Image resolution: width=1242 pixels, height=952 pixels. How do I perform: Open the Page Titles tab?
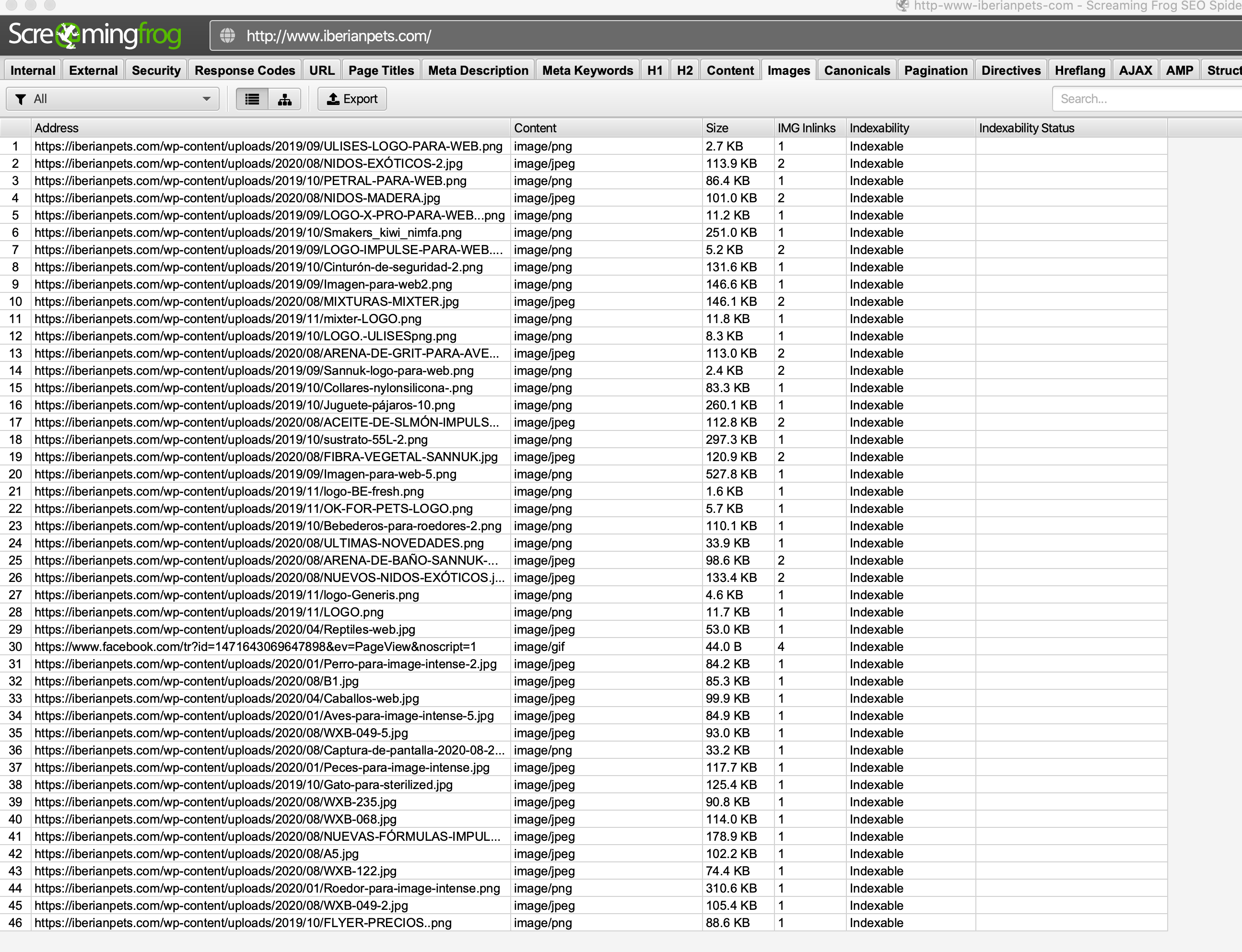(381, 70)
